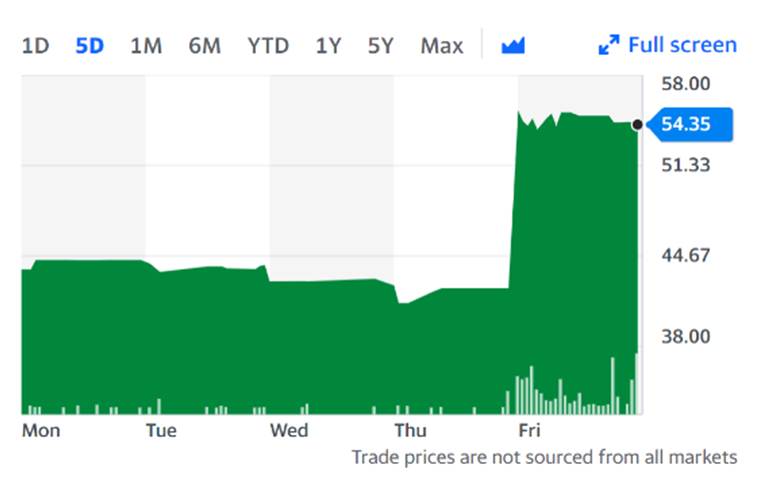Image resolution: width=770 pixels, height=496 pixels.
Task: Choose the 1M time range
Action: click(146, 46)
